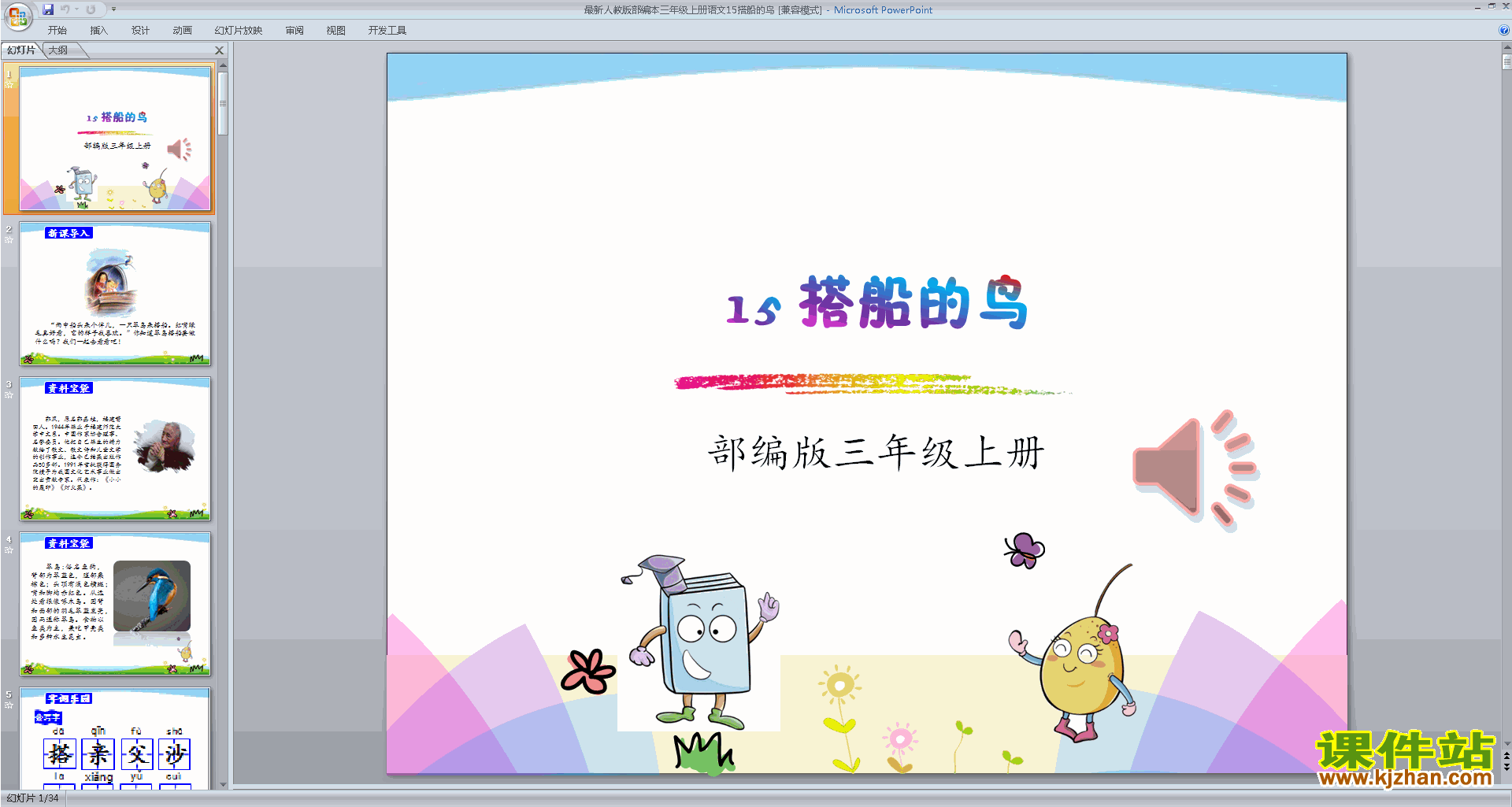This screenshot has width=1512, height=807.
Task: Click animation star icon beside slide 1
Action: [x=9, y=84]
